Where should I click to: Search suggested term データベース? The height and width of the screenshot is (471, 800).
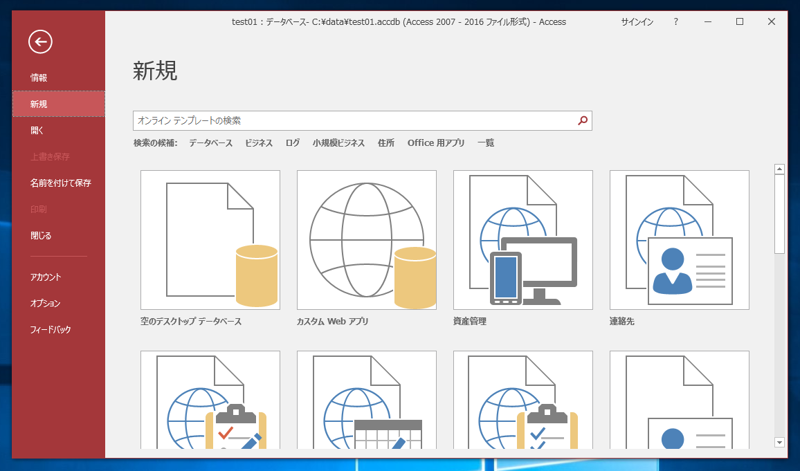pos(211,143)
